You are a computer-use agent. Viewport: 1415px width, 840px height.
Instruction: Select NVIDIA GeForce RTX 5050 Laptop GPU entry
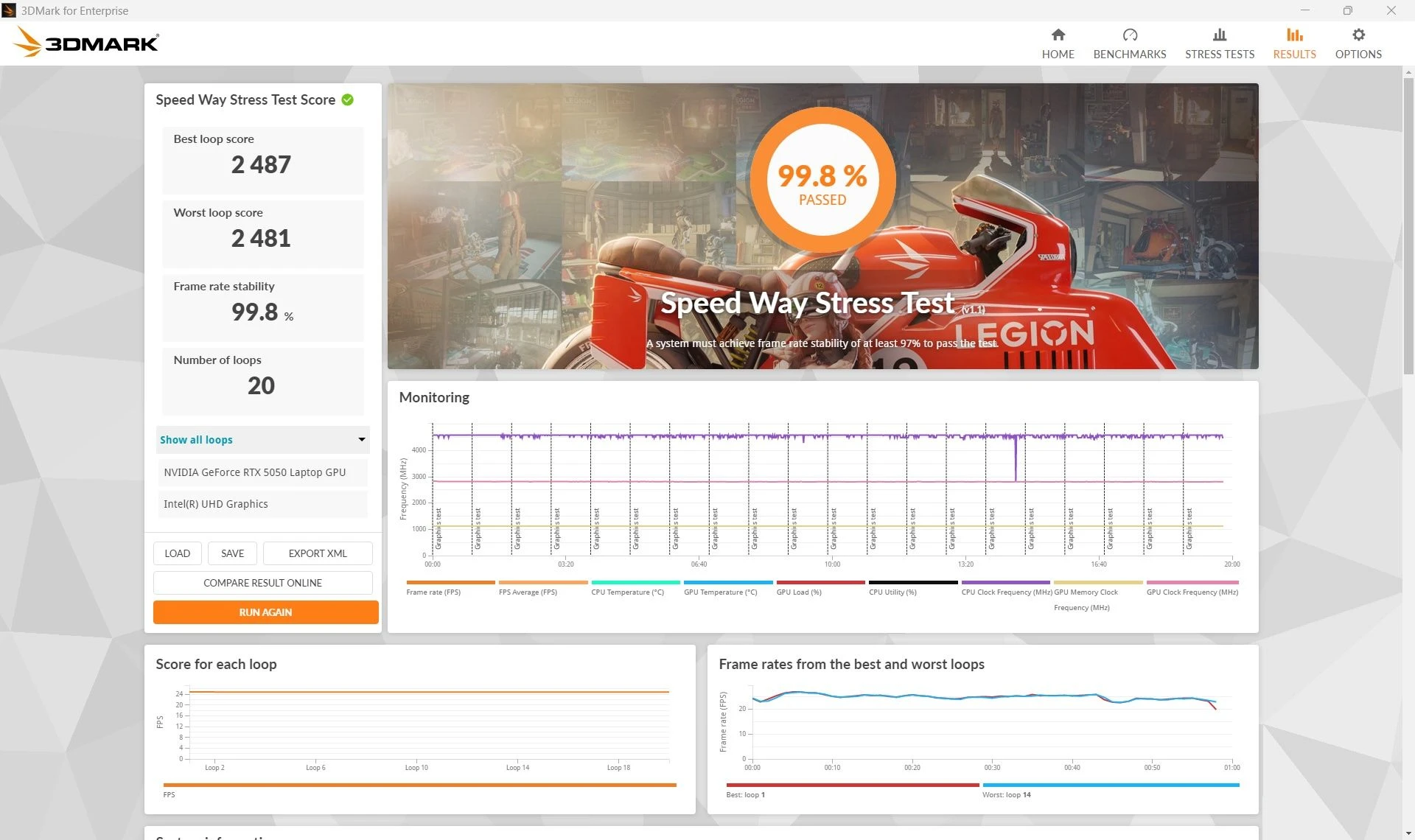coord(262,472)
